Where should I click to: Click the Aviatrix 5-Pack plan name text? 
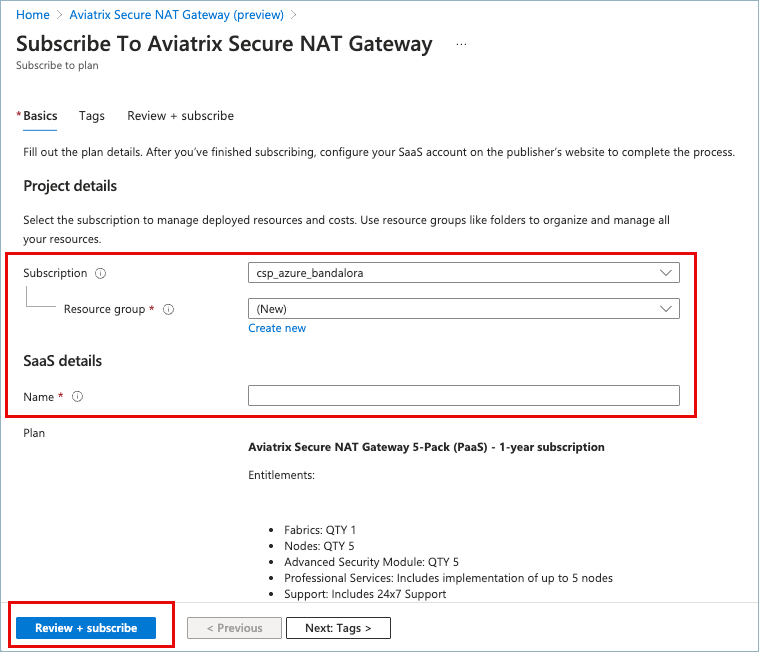[x=426, y=447]
